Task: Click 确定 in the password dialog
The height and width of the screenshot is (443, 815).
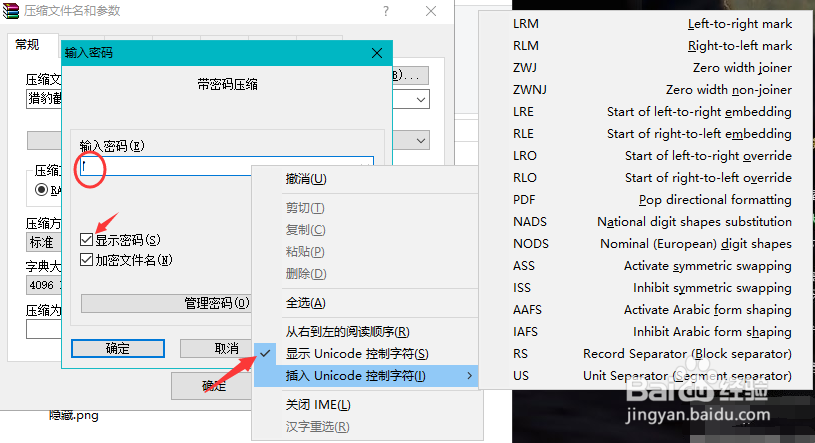Action: (118, 348)
